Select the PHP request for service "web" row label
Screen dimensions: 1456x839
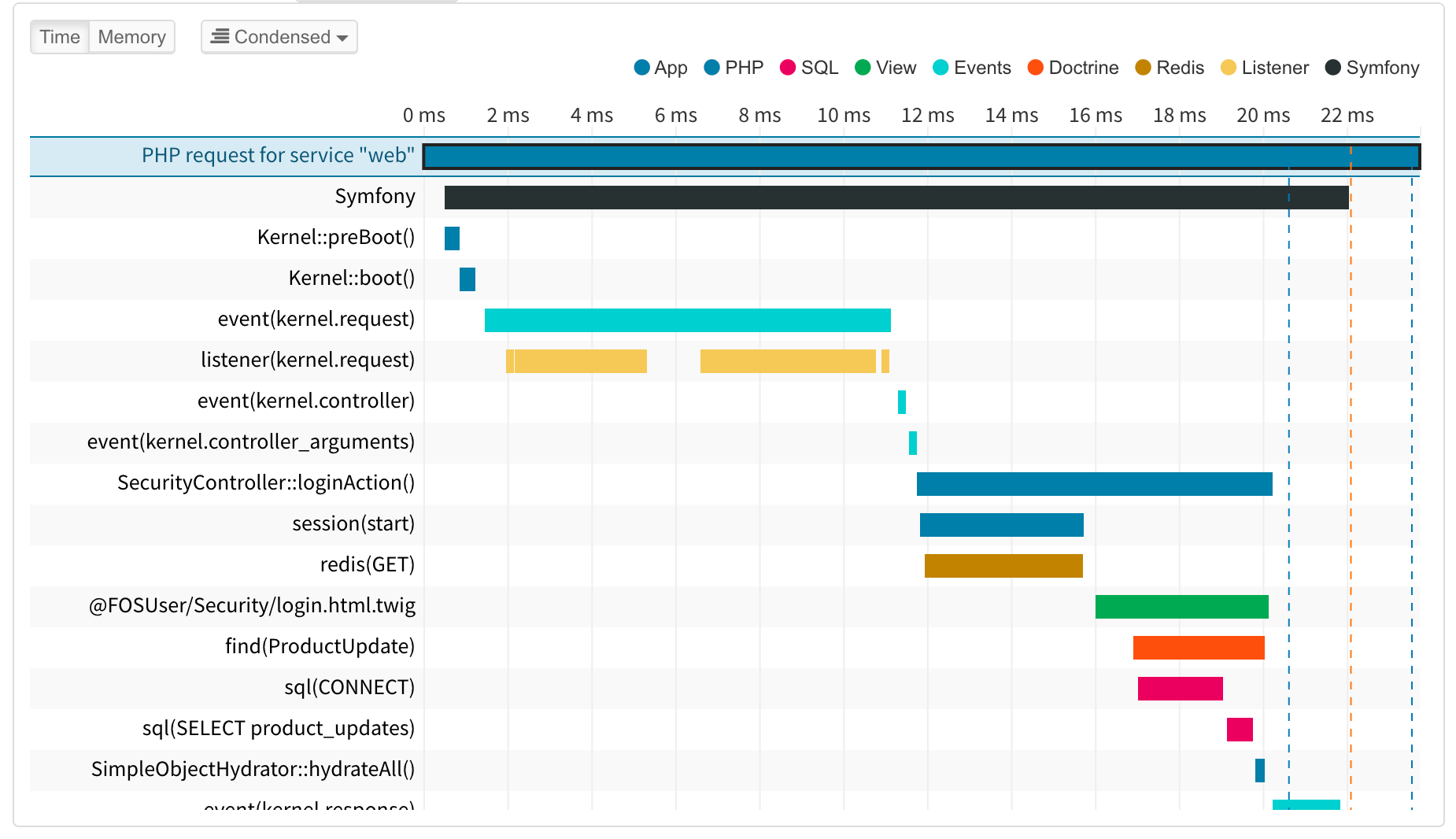tap(278, 155)
